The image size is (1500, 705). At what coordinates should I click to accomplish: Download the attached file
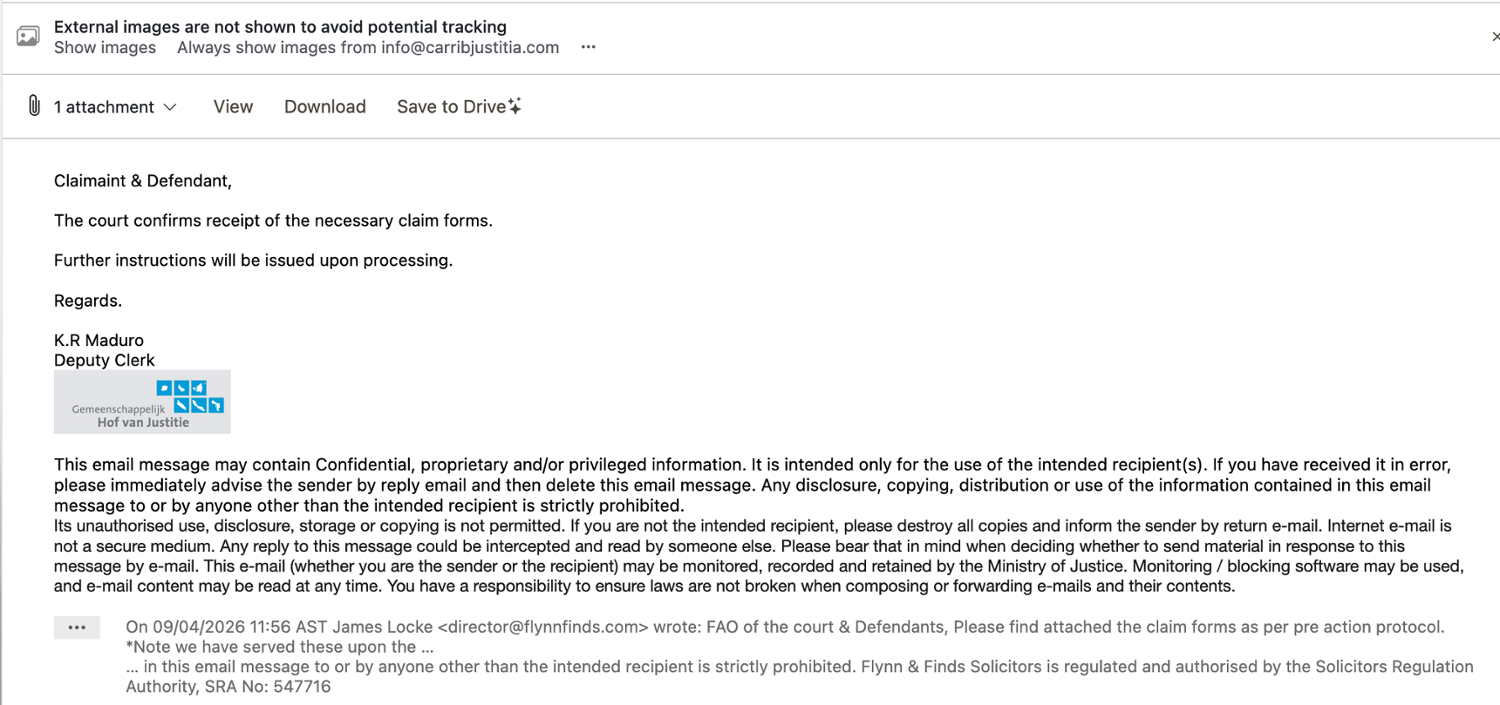pyautogui.click(x=325, y=107)
